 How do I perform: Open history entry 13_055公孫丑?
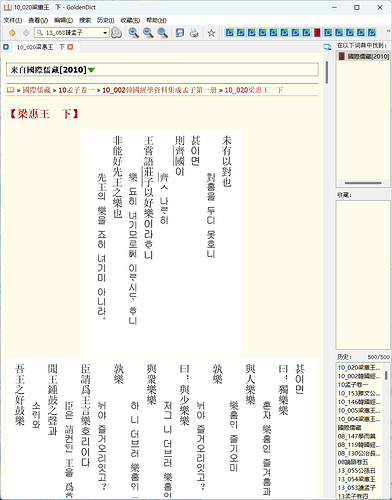[x=356, y=471]
